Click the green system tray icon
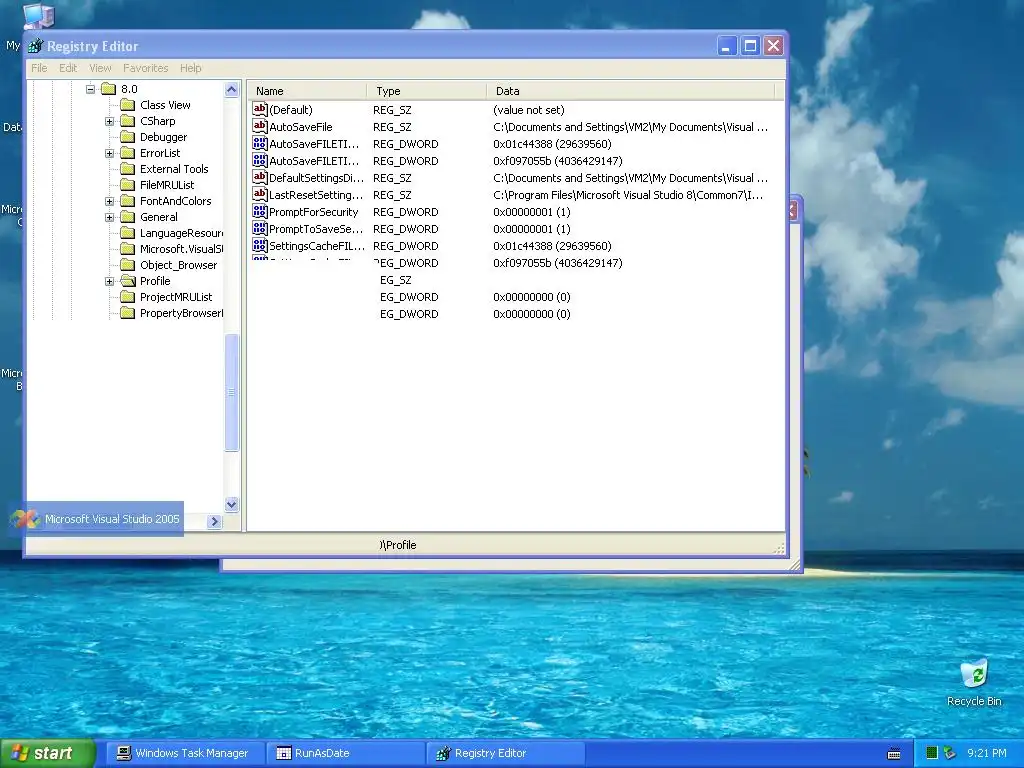This screenshot has width=1024, height=768. [x=932, y=753]
